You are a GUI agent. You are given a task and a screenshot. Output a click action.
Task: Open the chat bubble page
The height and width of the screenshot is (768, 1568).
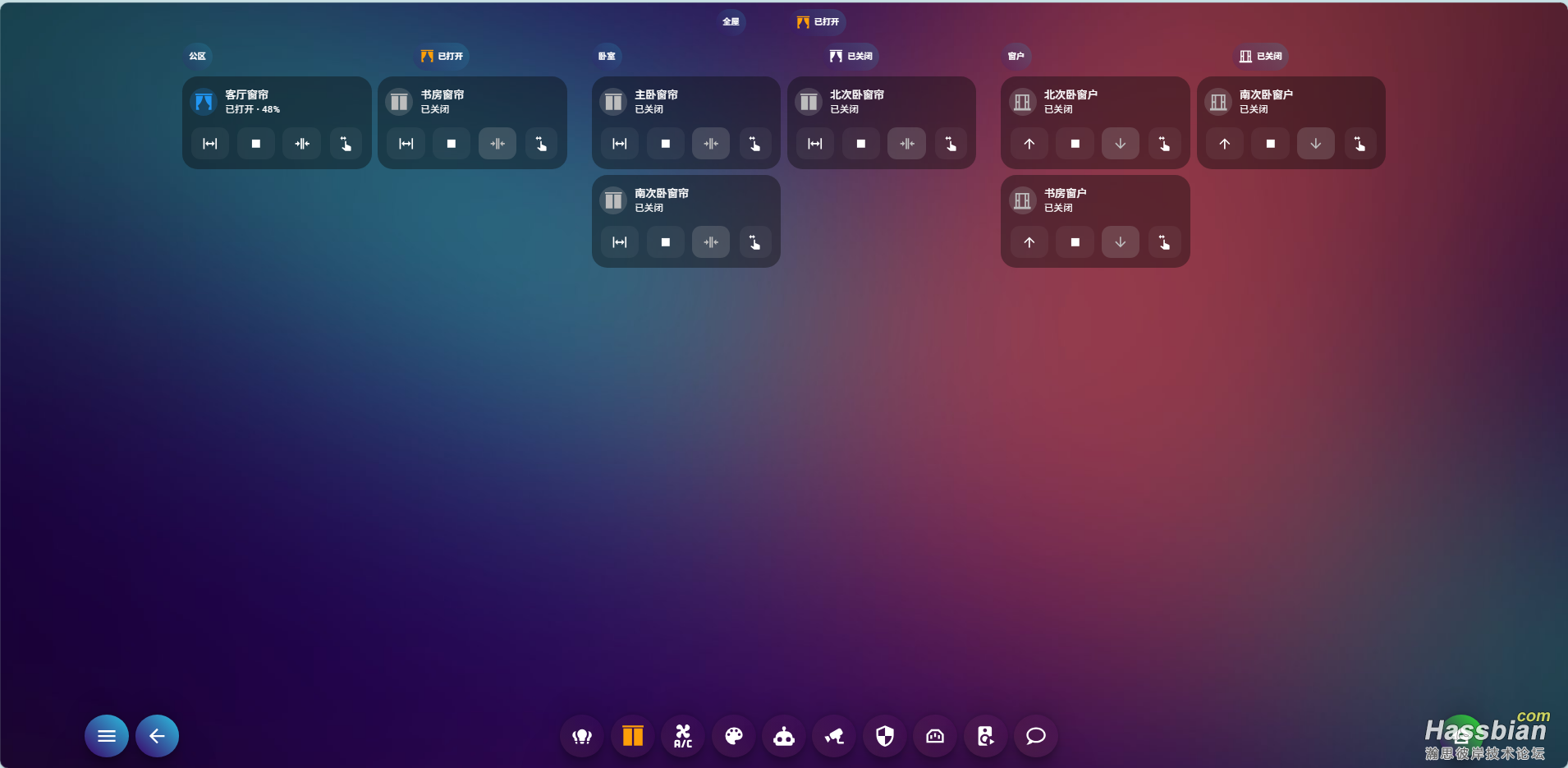coord(1036,736)
